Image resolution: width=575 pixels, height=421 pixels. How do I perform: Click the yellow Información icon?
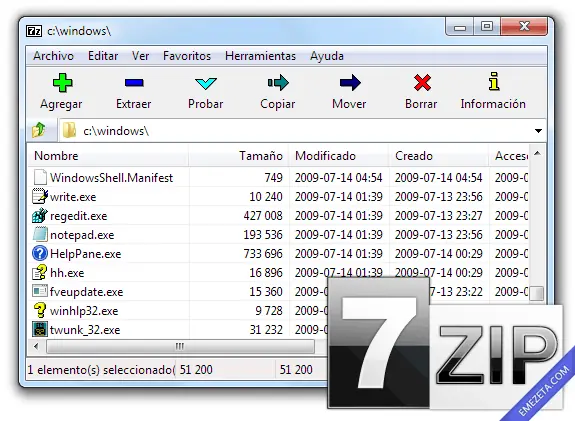pyautogui.click(x=494, y=81)
